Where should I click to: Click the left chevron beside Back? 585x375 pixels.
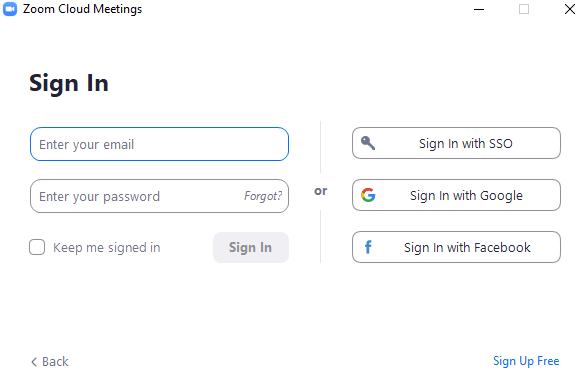click(x=34, y=362)
